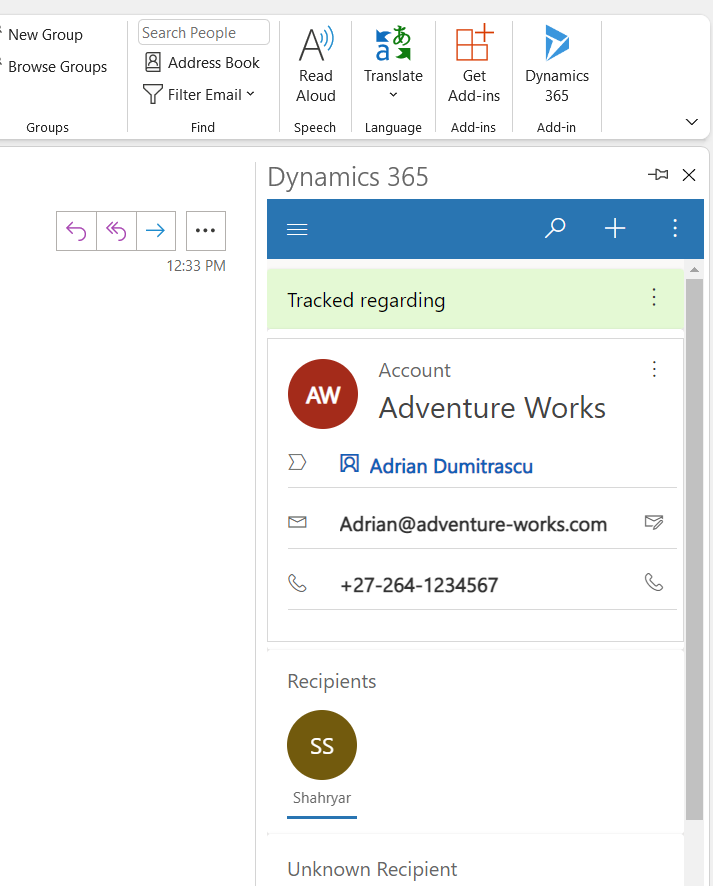
Task: Close the Dynamics 365 pane
Action: (x=689, y=175)
